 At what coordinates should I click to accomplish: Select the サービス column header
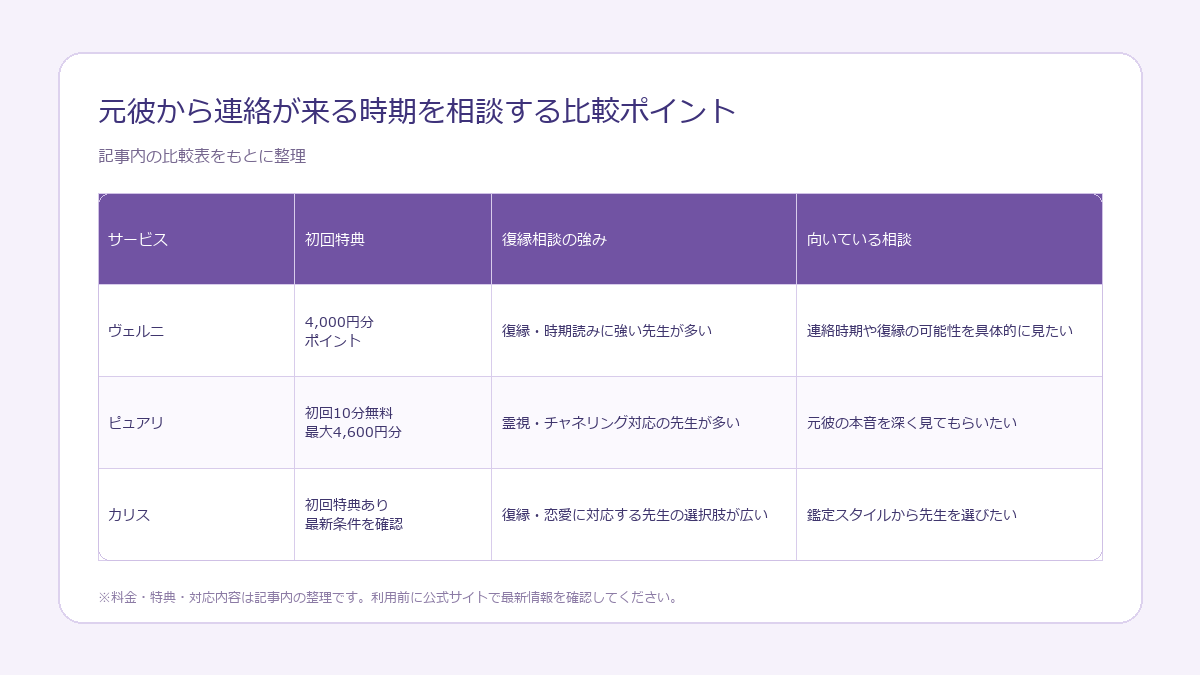pyautogui.click(x=196, y=239)
